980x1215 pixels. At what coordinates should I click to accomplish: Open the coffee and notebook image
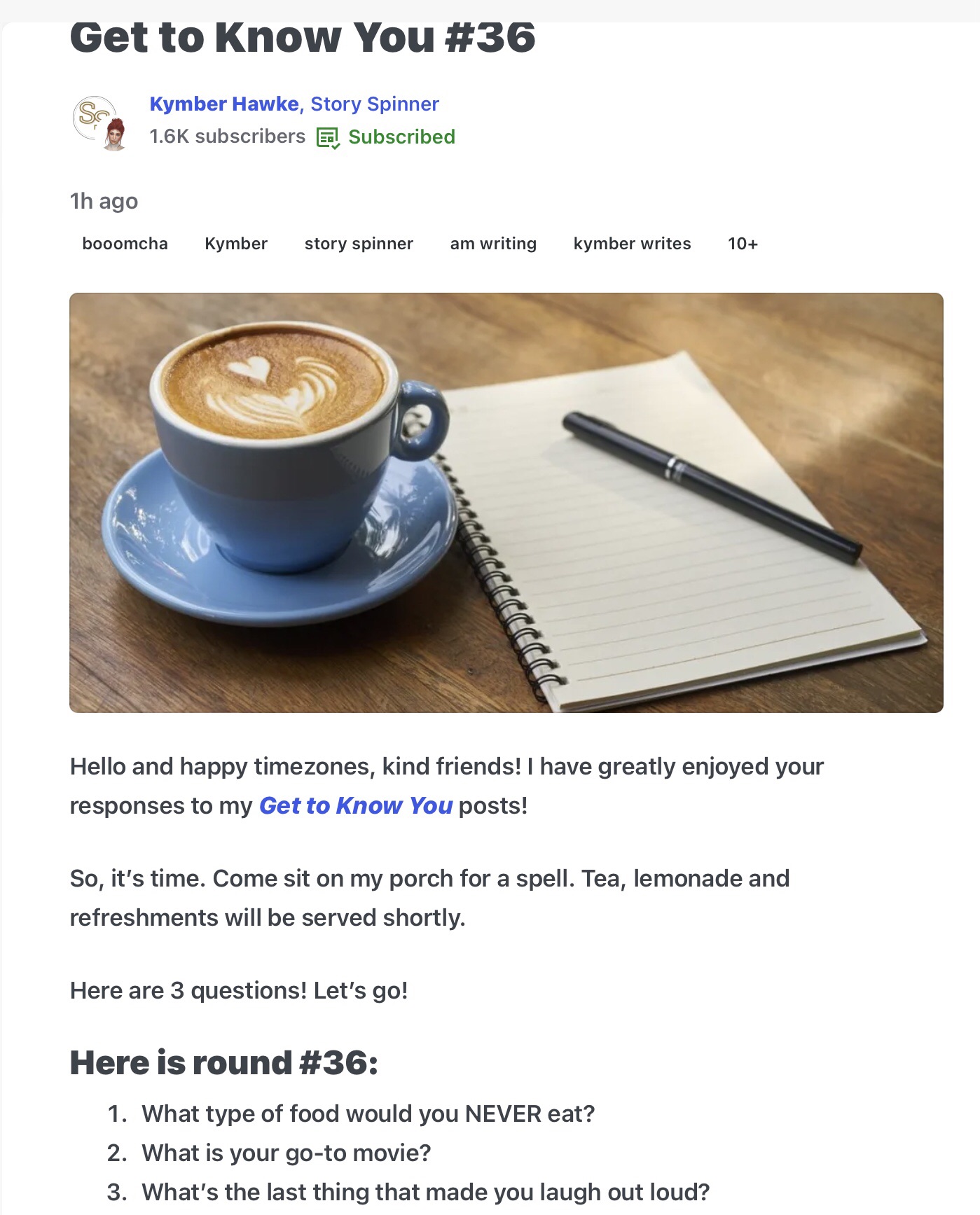pos(506,502)
